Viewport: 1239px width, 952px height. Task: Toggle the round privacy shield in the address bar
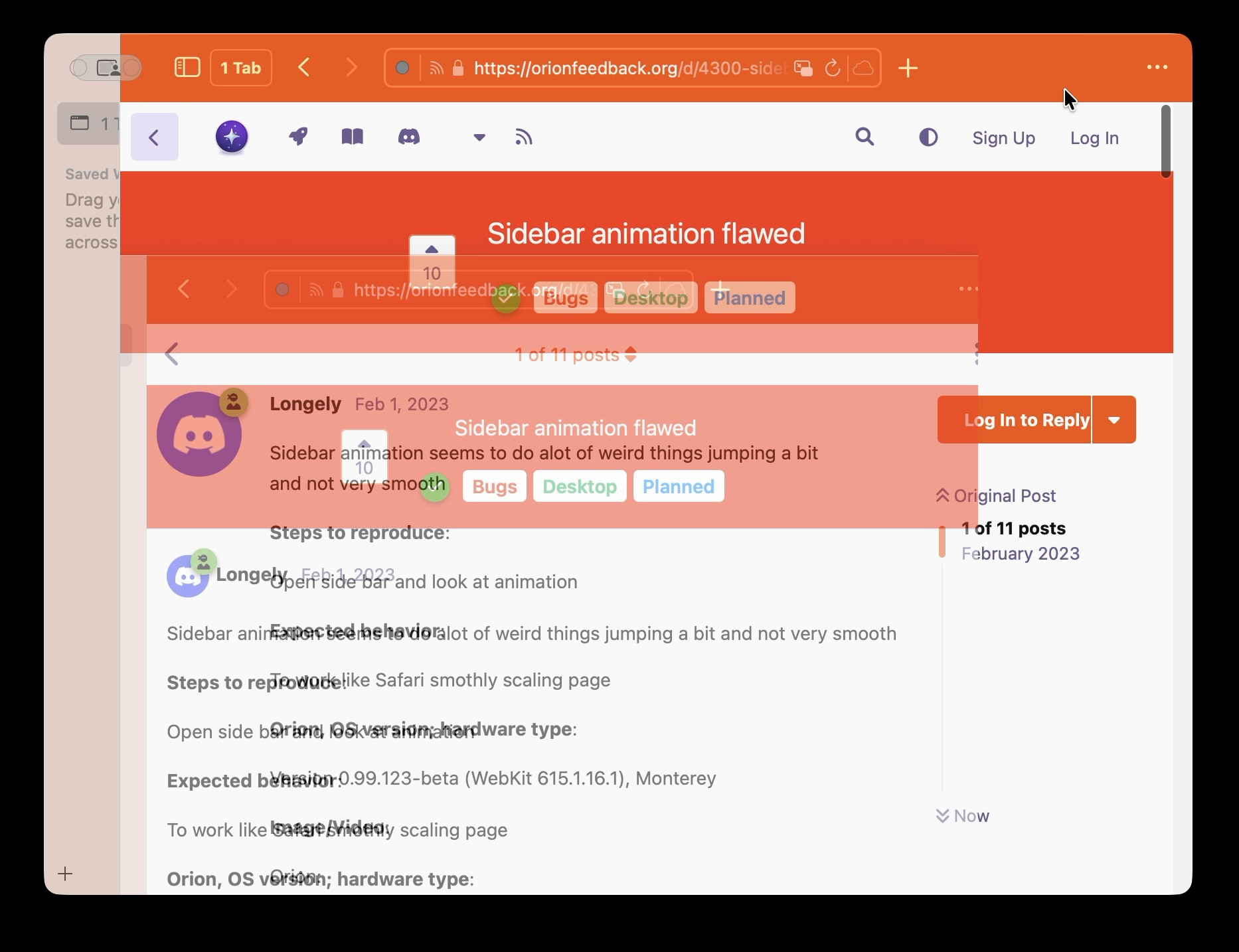coord(402,68)
